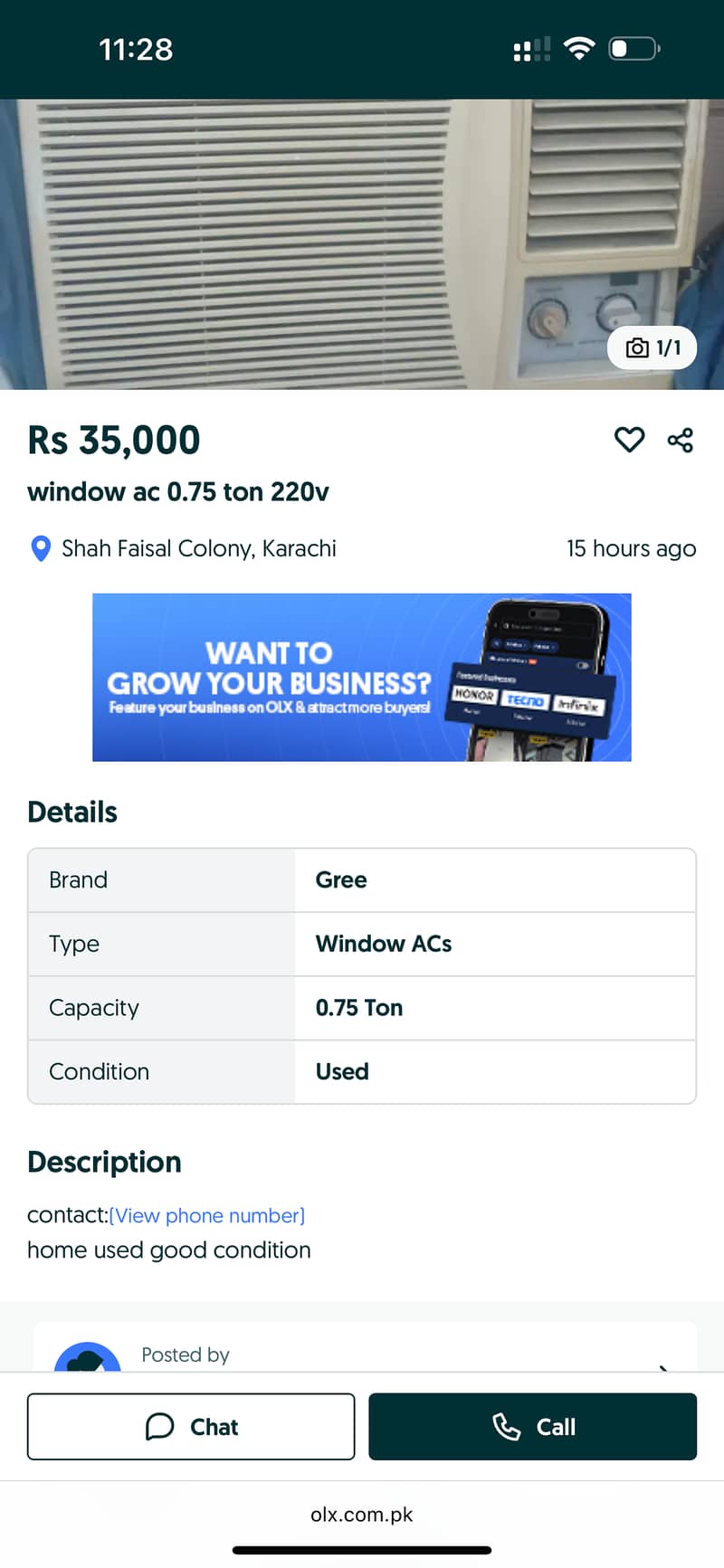Image resolution: width=724 pixels, height=1568 pixels.
Task: Open the Grow Your Business banner
Action: point(362,677)
